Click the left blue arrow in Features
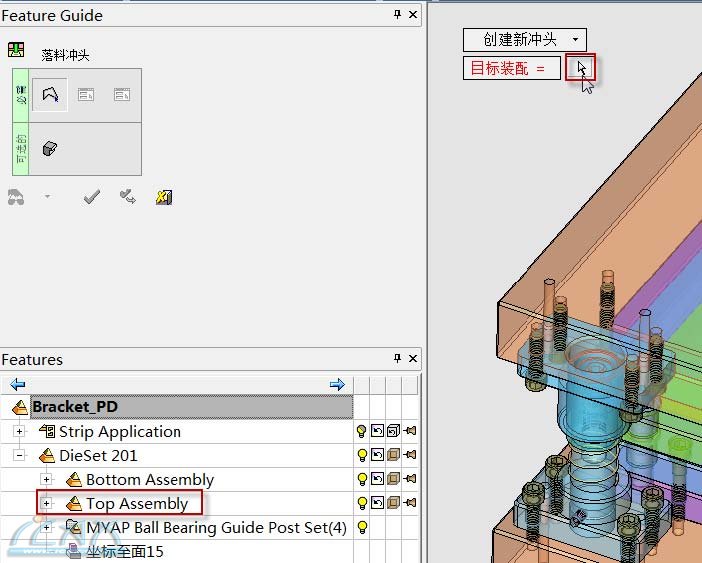 18,384
